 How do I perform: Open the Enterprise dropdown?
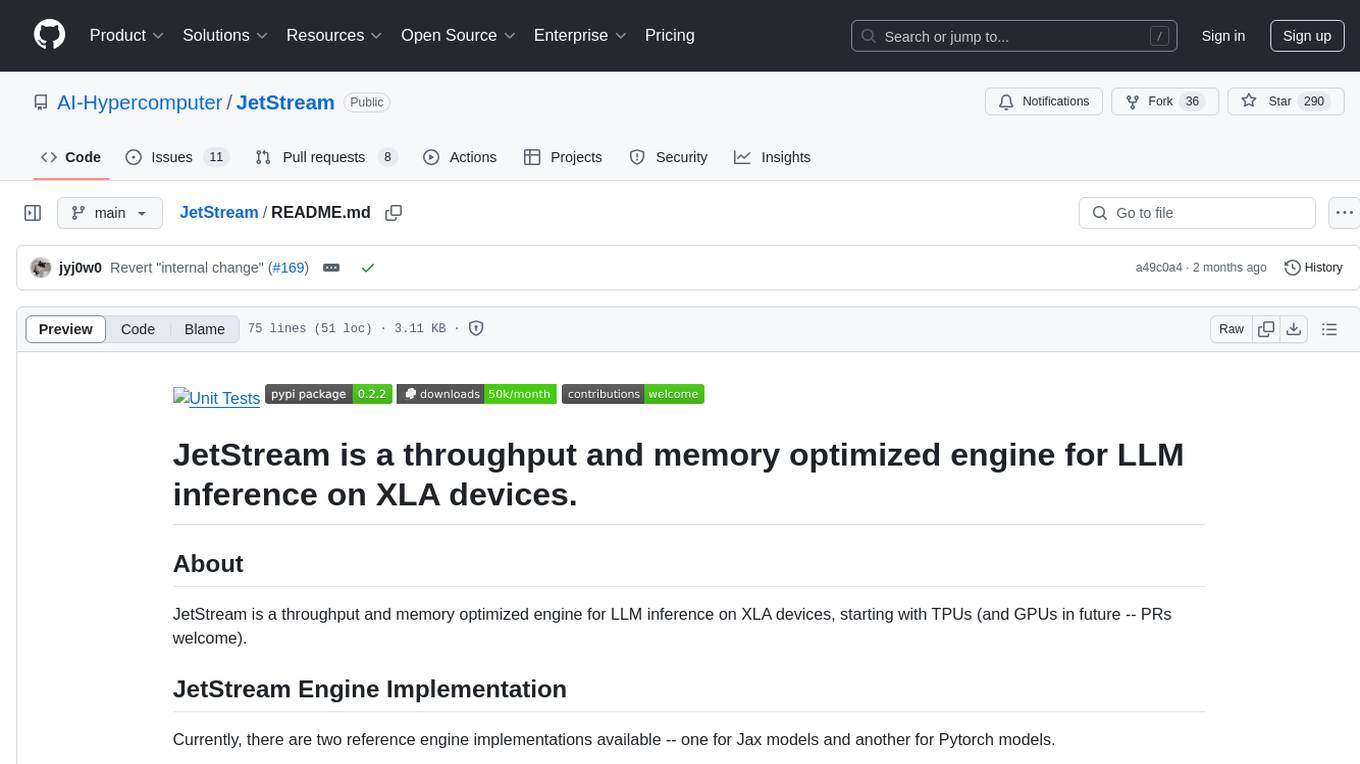[x=580, y=35]
